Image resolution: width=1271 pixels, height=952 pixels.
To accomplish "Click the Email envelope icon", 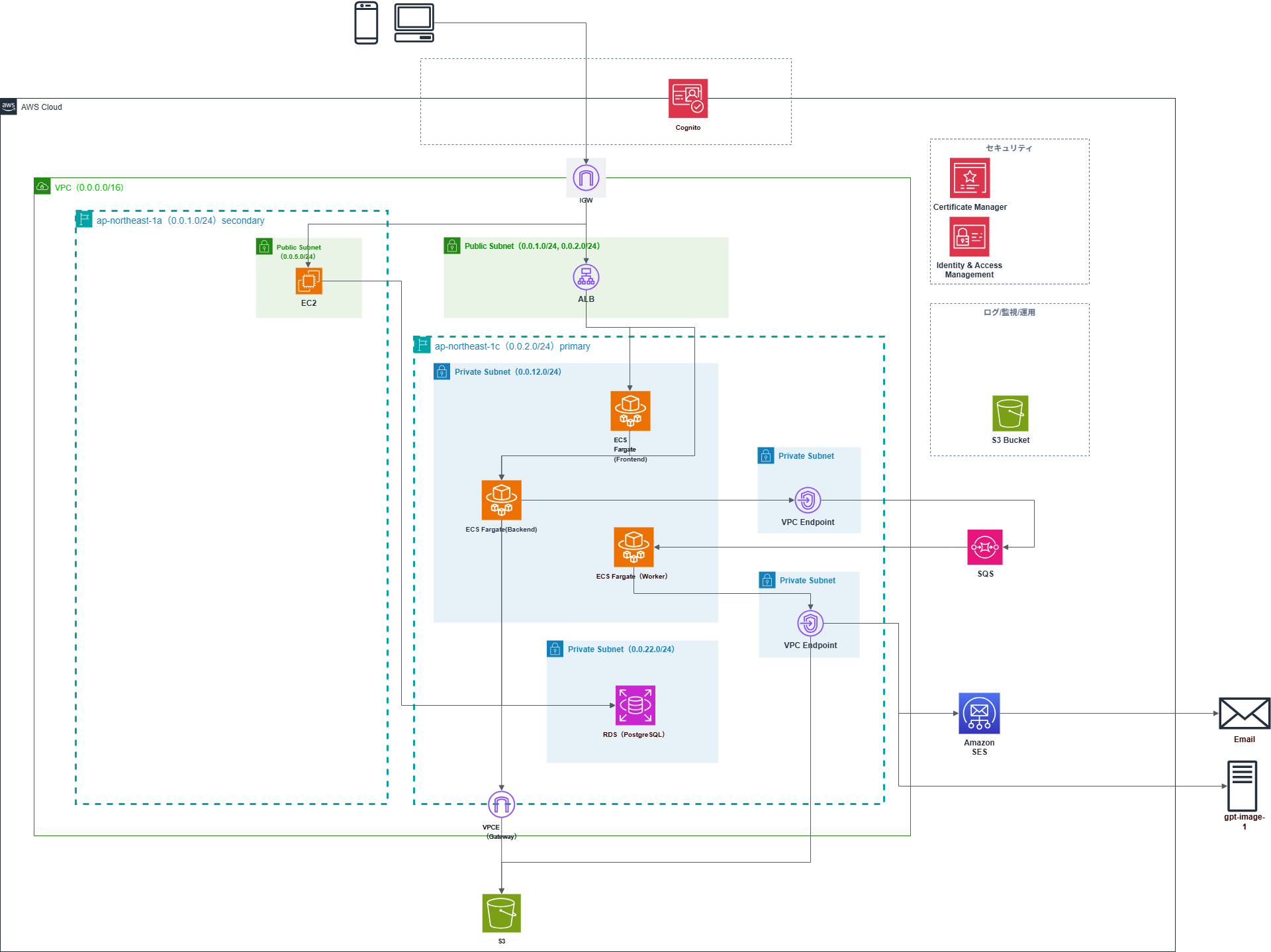I will pyautogui.click(x=1244, y=714).
